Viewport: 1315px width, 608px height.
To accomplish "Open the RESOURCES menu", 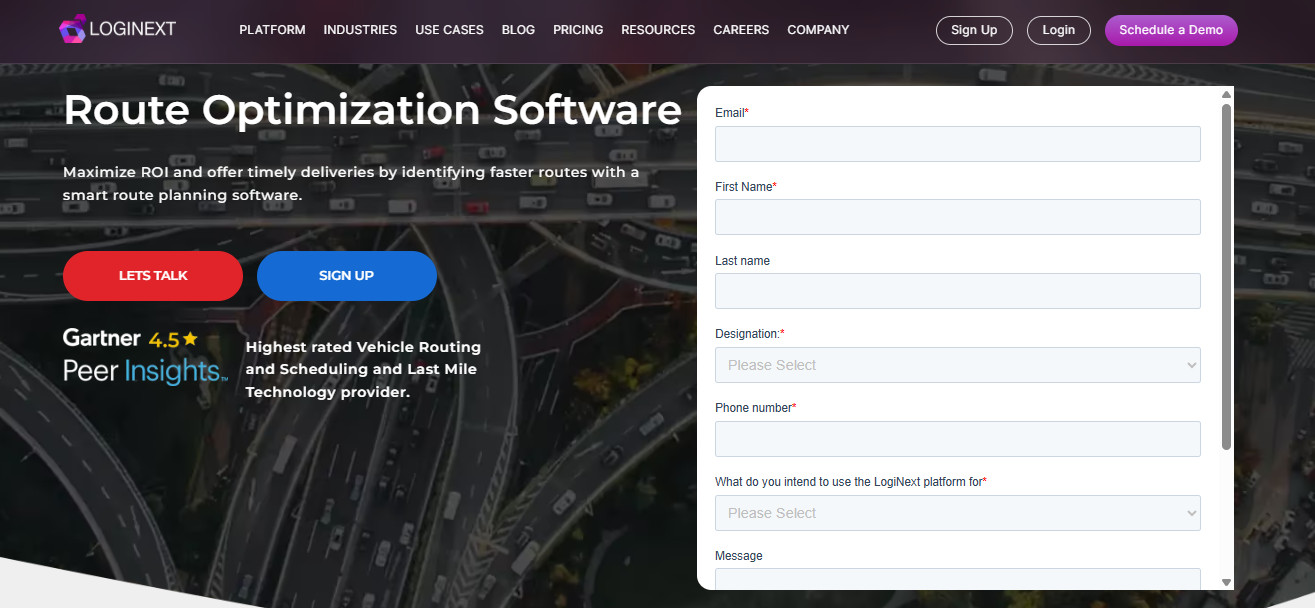I will click(658, 30).
